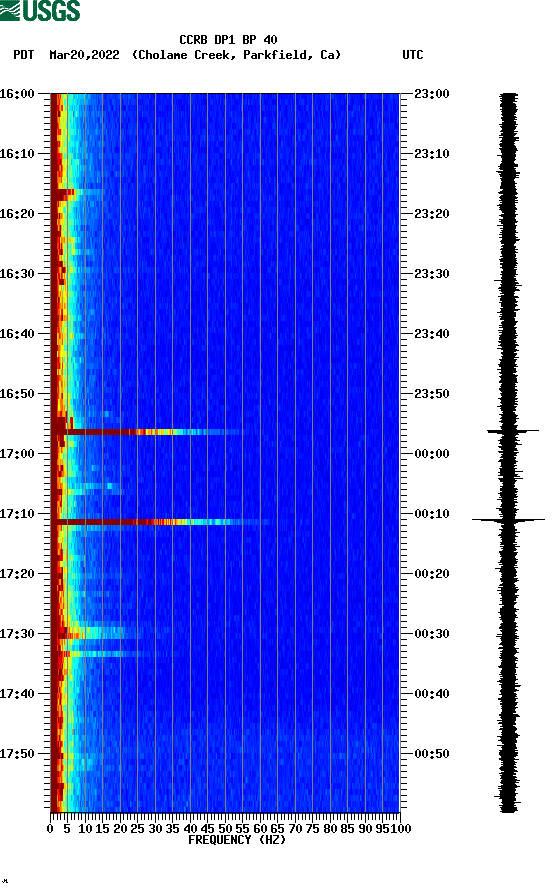
Task: Click the '16:30' PDT time label
Action: click(17, 274)
